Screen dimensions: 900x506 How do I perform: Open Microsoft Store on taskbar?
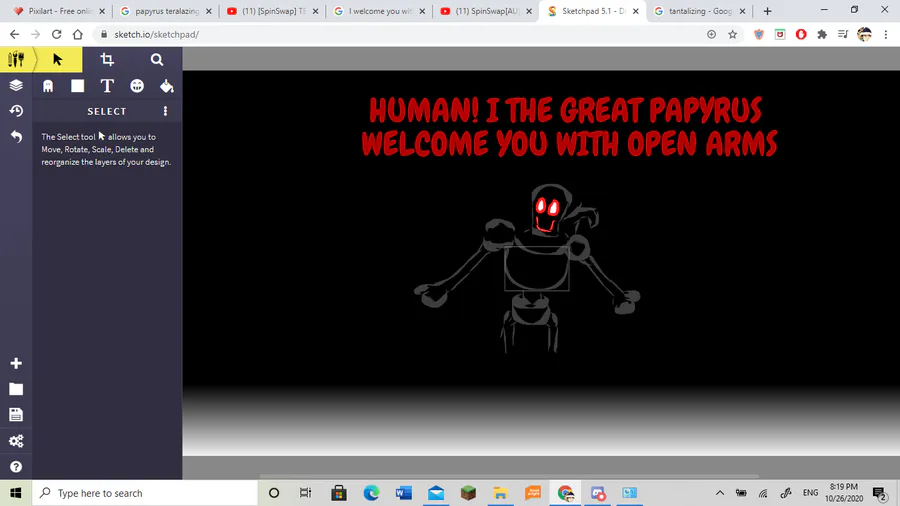click(339, 493)
